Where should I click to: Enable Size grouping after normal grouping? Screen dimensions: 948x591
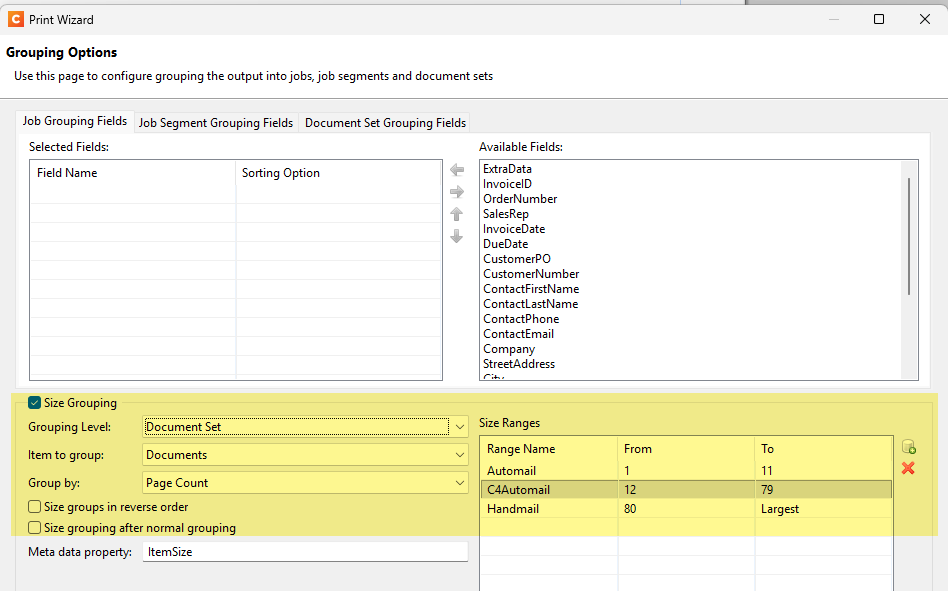(x=35, y=528)
